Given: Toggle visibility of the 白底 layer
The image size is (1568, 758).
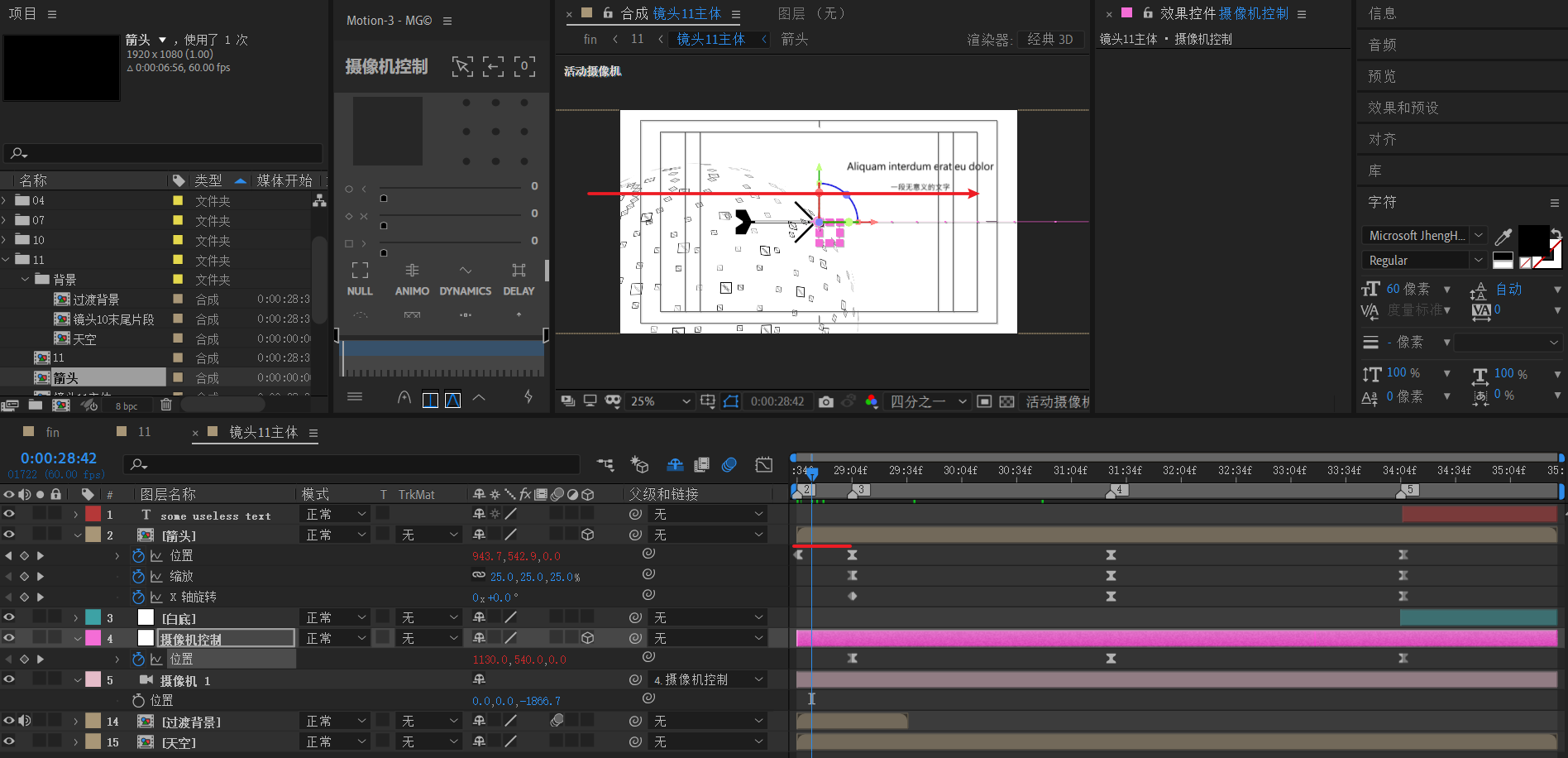Looking at the screenshot, I should [x=9, y=617].
